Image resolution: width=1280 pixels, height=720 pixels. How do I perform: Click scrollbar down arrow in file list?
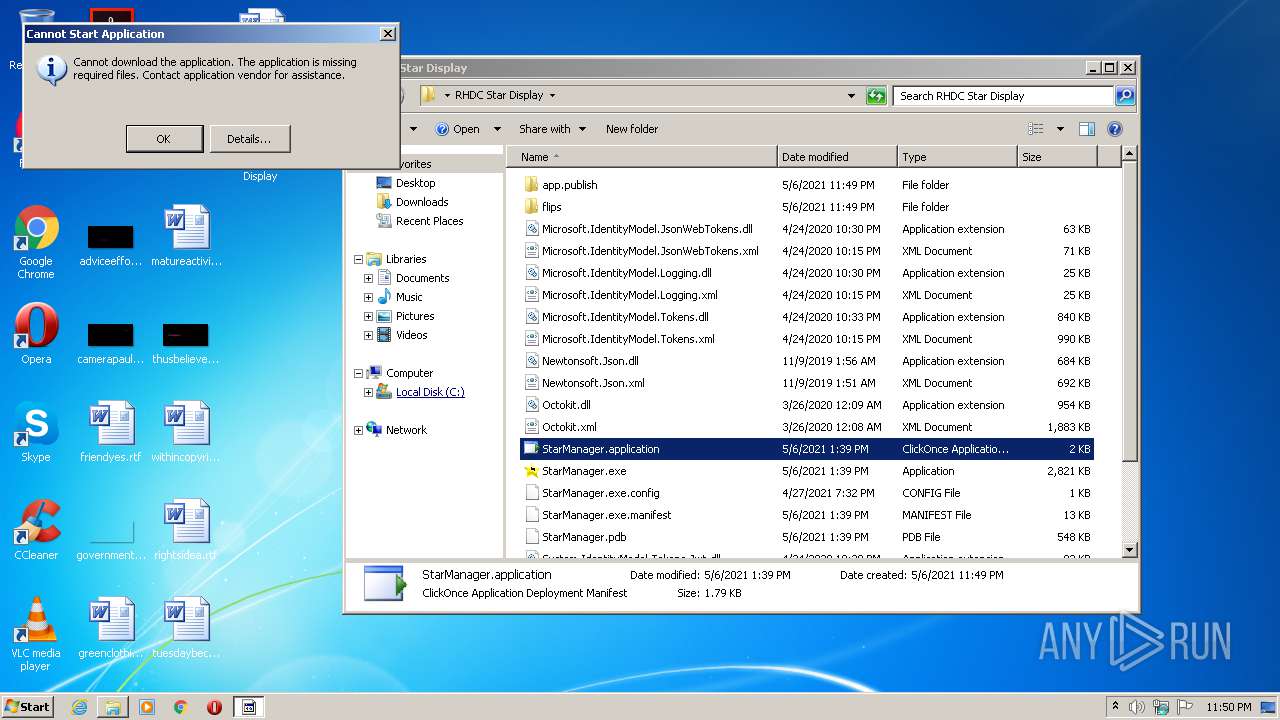pyautogui.click(x=1130, y=550)
